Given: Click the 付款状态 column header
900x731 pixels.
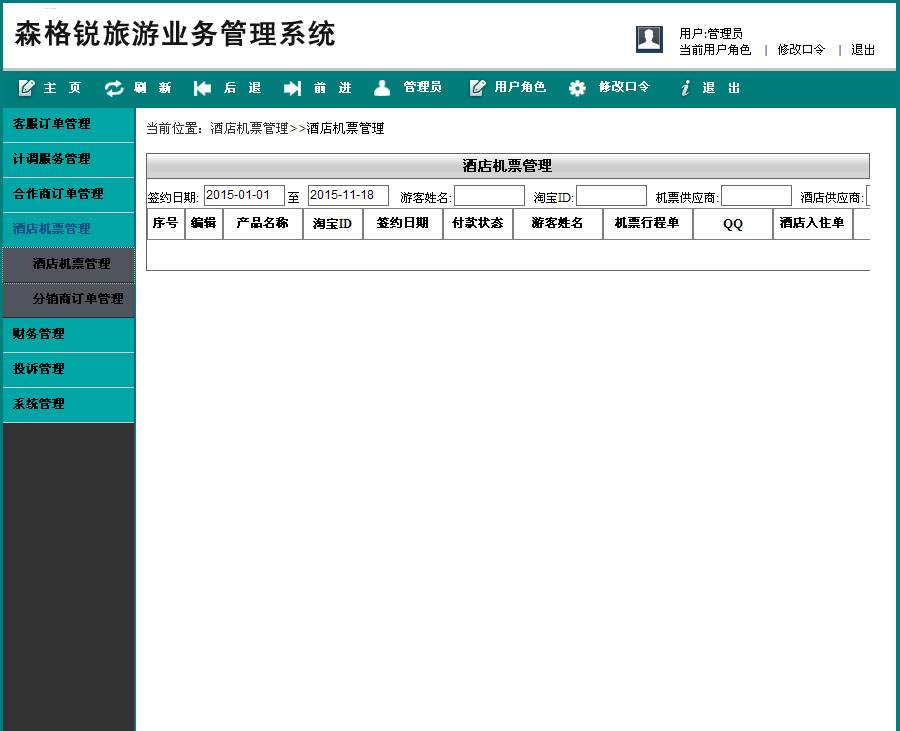Looking at the screenshot, I should click(478, 224).
